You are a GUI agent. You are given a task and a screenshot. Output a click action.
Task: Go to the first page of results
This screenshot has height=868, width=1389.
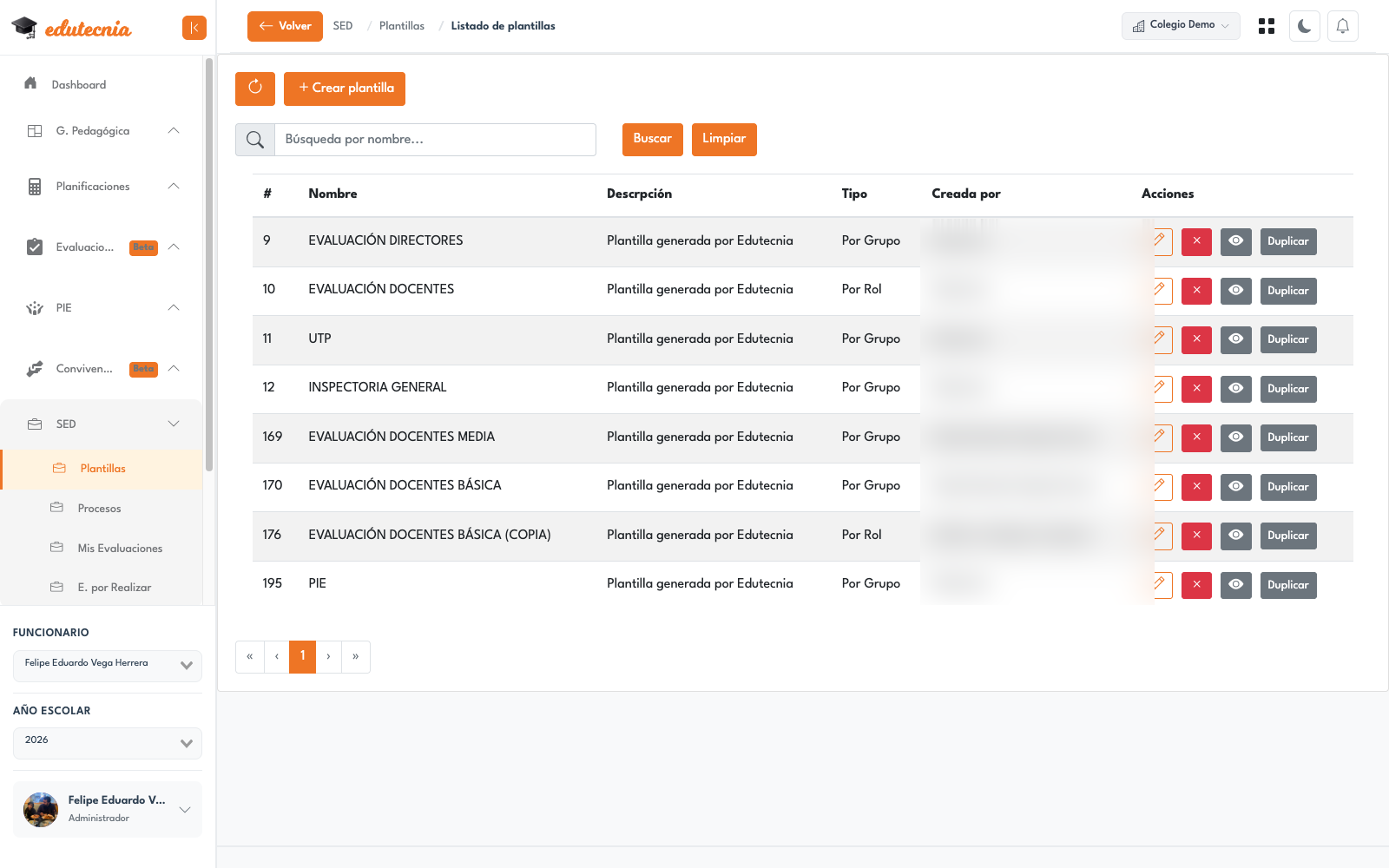click(250, 657)
